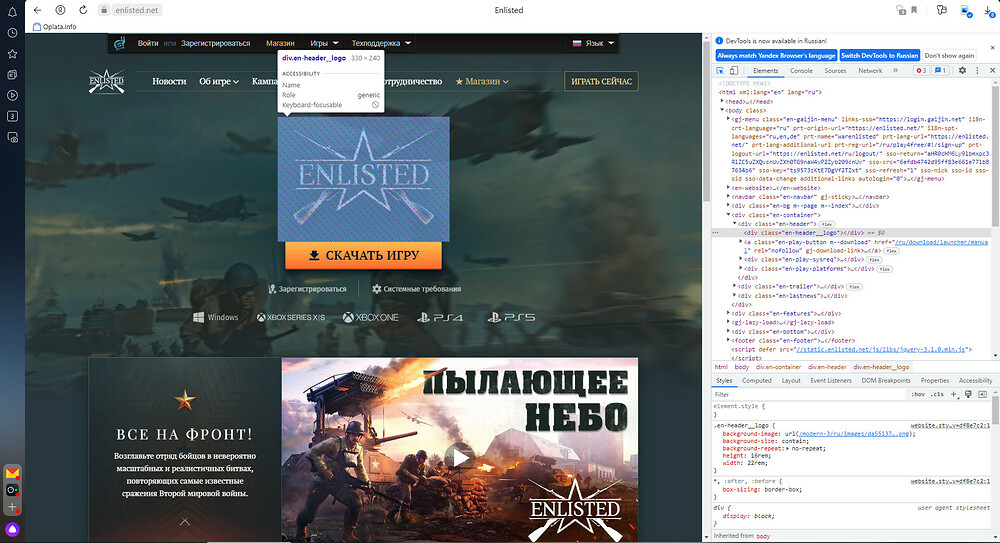Focus the styles Filter input field
The width and height of the screenshot is (1000, 543).
click(x=809, y=394)
